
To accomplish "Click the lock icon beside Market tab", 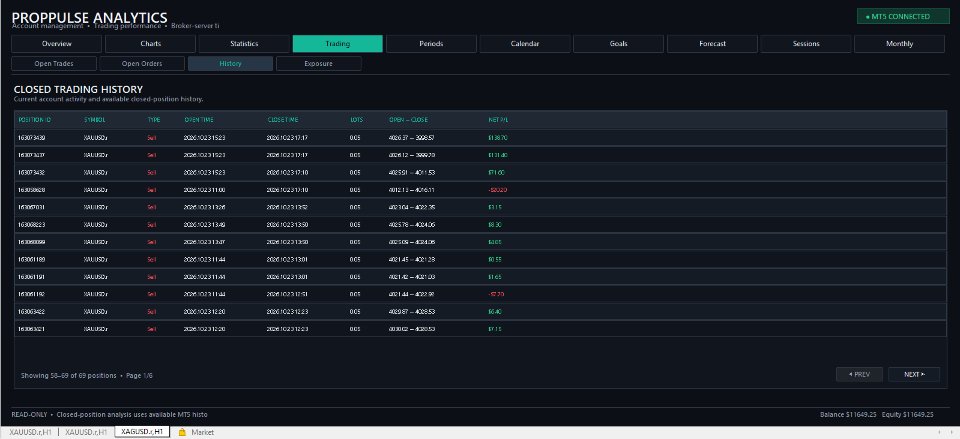I will tap(182, 432).
